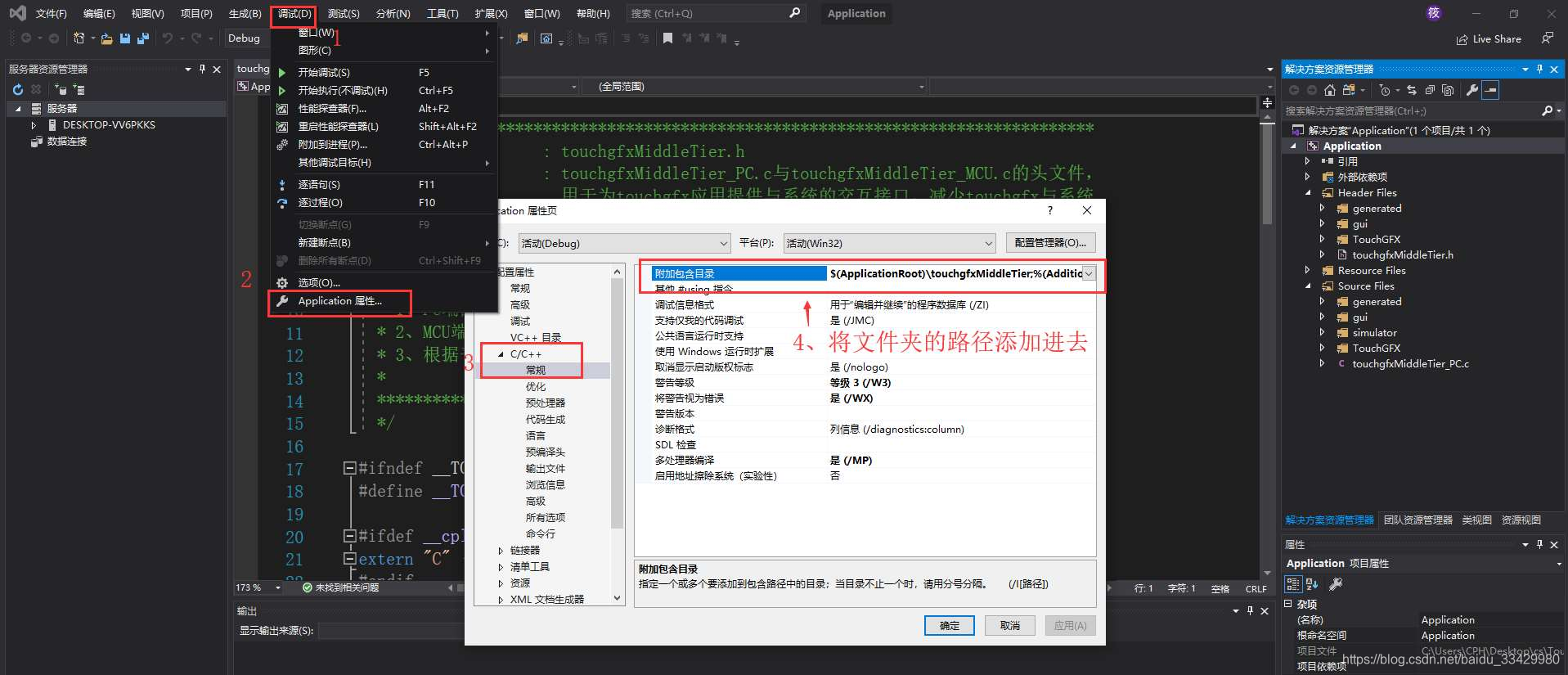Collapse the 杂项 category in Properties panel

pyautogui.click(x=1288, y=604)
